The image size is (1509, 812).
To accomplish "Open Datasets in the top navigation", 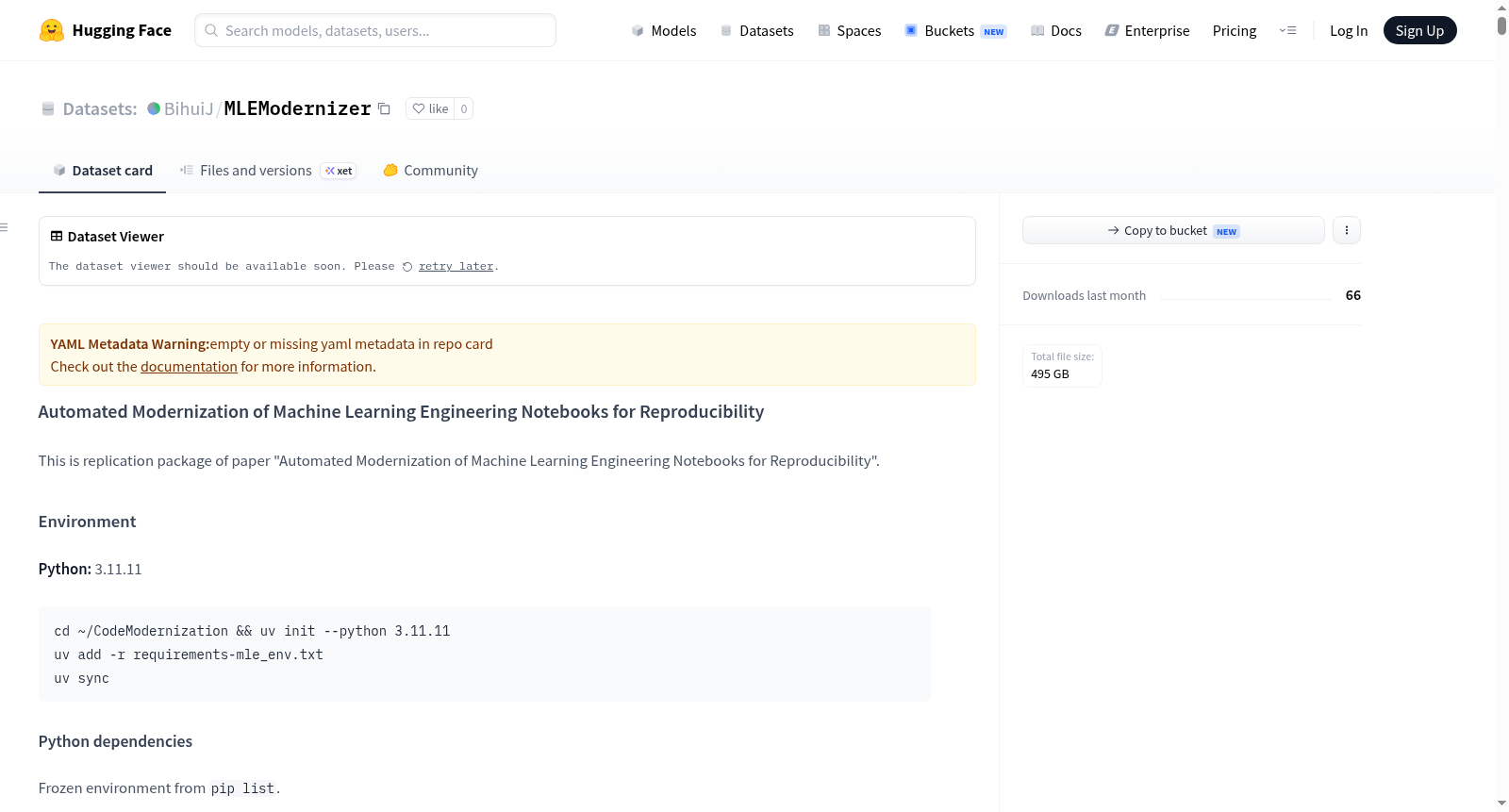I will click(x=756, y=30).
